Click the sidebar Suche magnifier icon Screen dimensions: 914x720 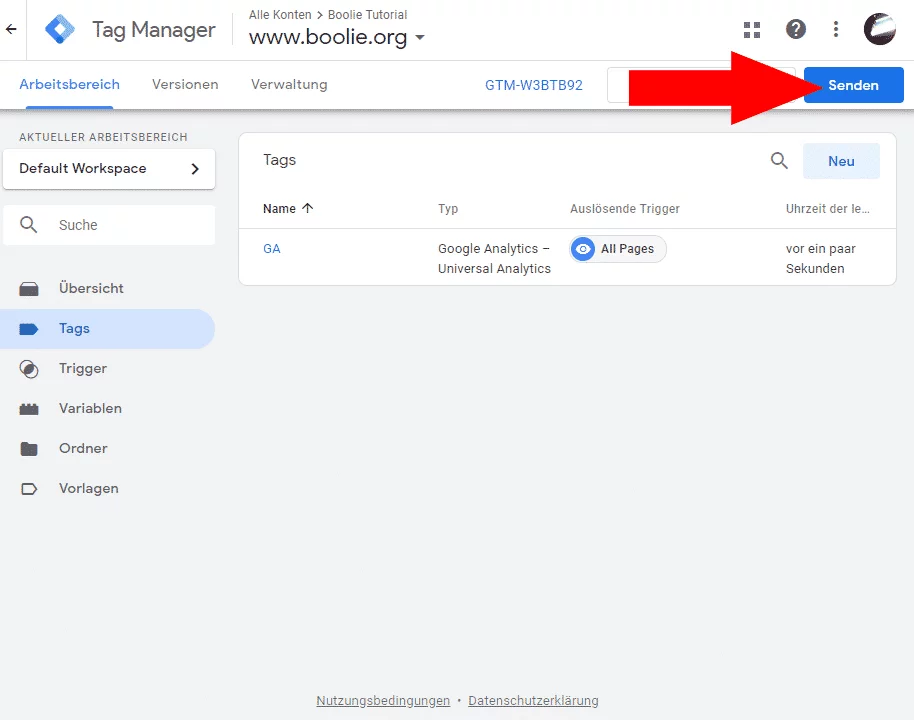pyautogui.click(x=29, y=224)
